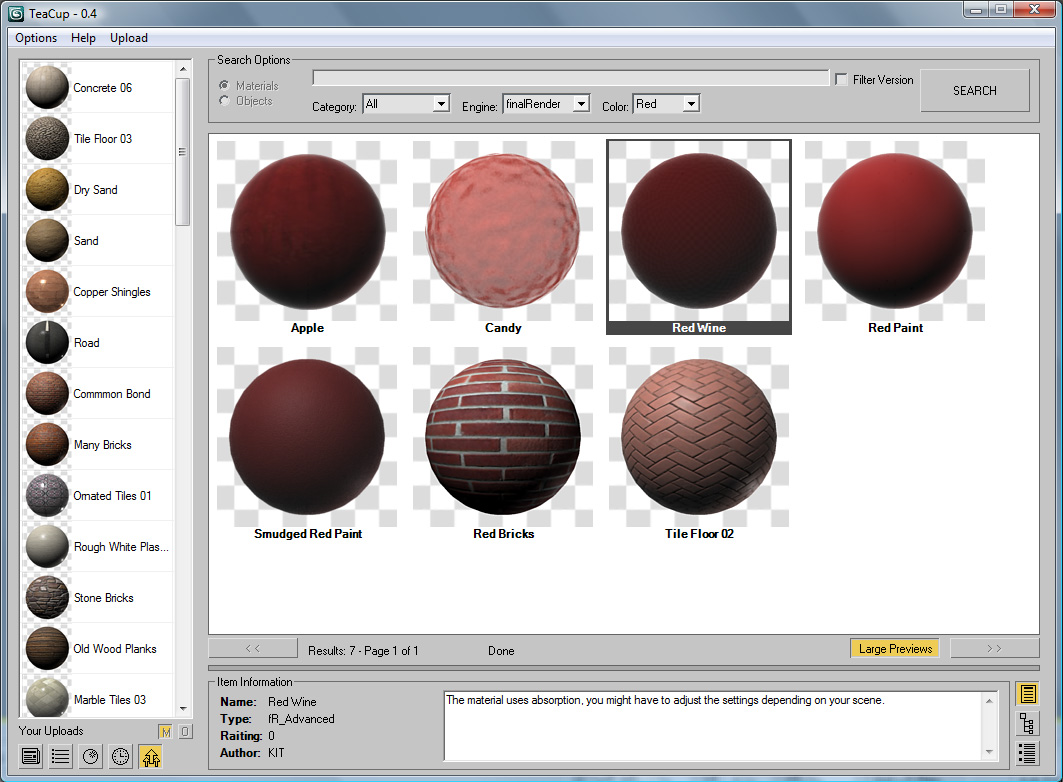Enable the Filter Version checkbox

click(842, 80)
